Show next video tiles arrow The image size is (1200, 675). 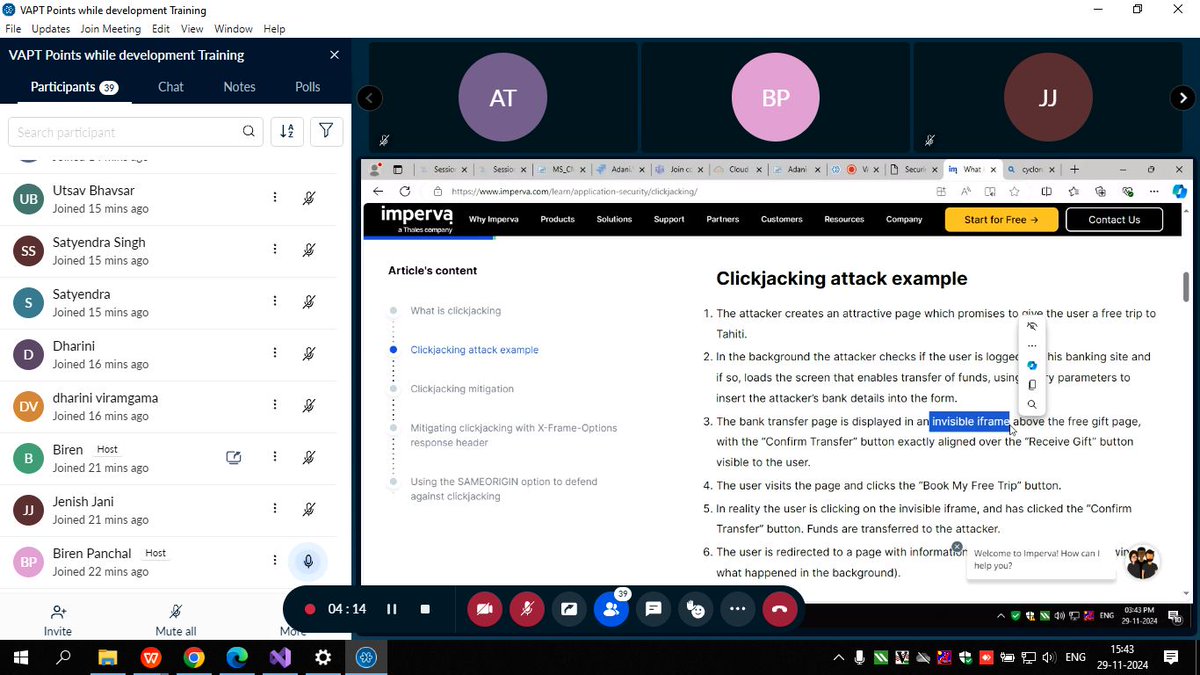click(x=1183, y=98)
